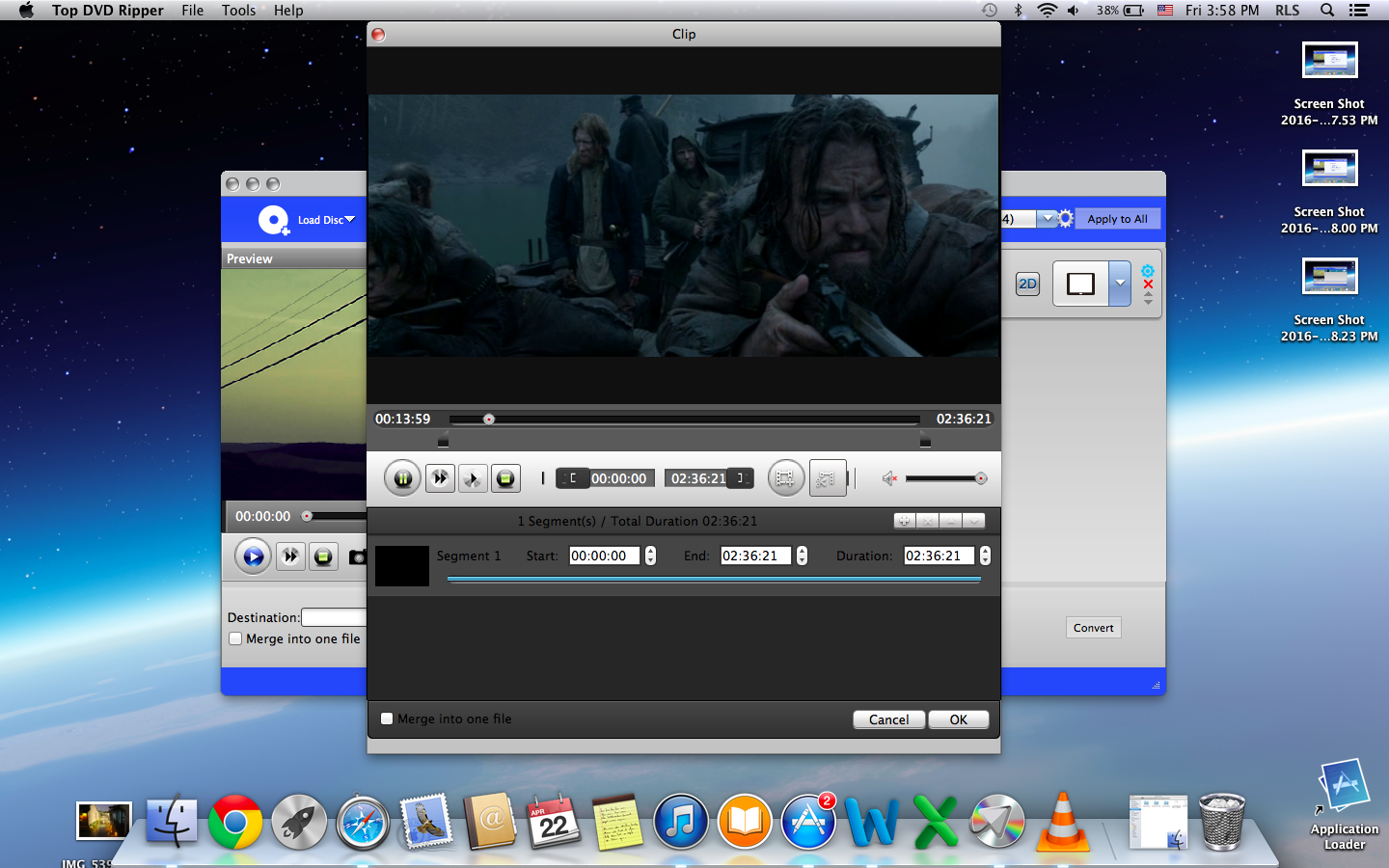
Task: Click the Segment 1 Duration field
Action: pos(939,556)
